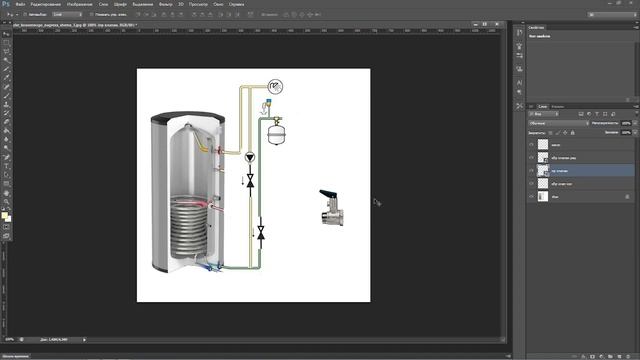Open the collapsed Paragraph panel icon

(x=519, y=92)
